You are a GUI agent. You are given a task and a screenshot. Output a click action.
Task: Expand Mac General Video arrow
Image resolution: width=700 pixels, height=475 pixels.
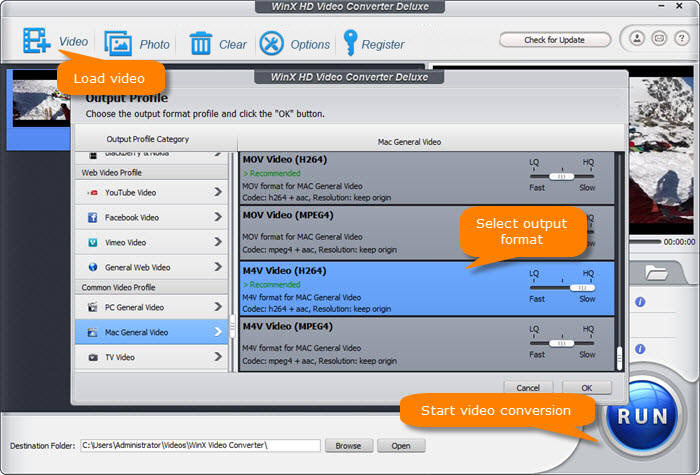(217, 332)
